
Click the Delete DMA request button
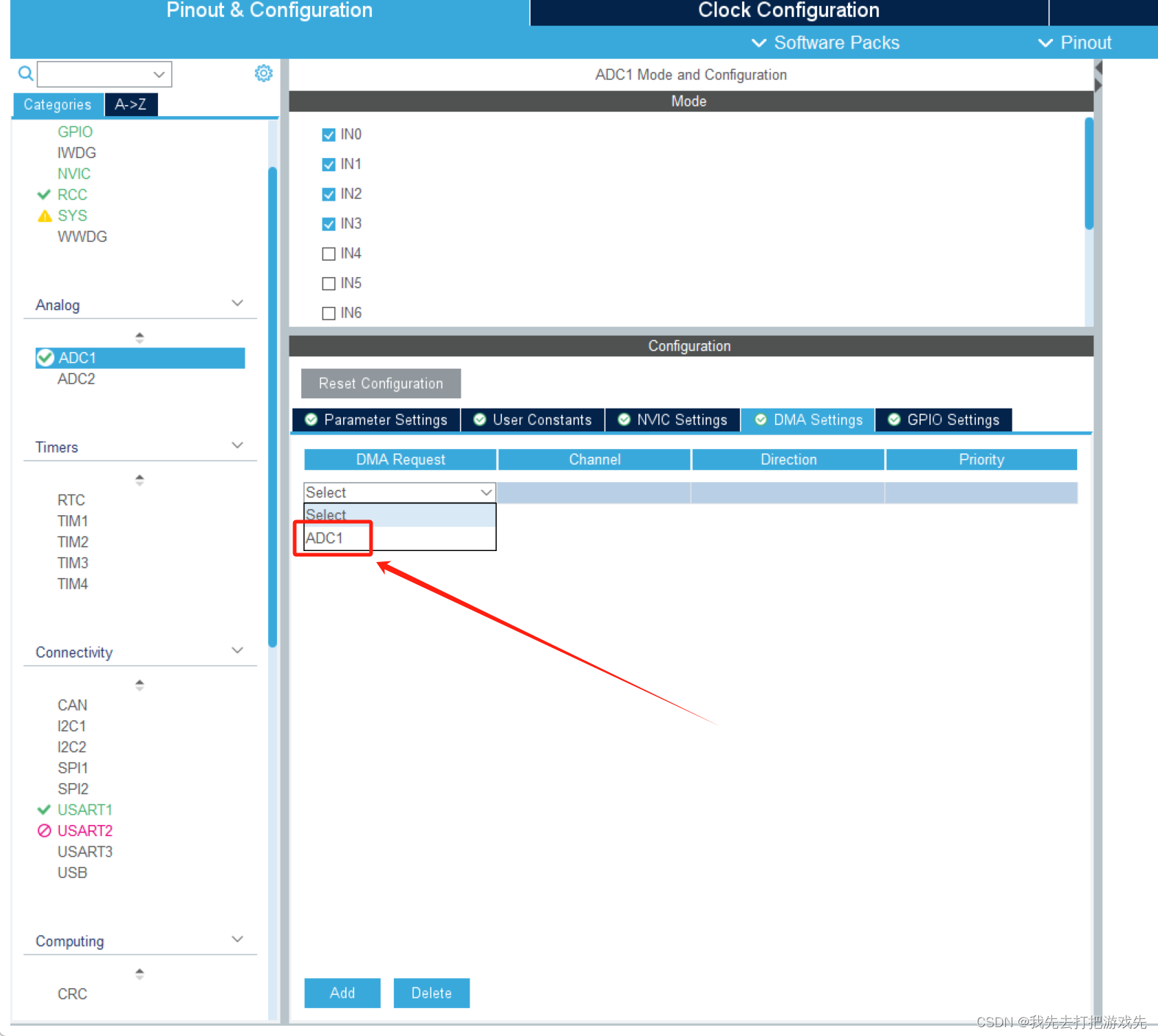(431, 993)
